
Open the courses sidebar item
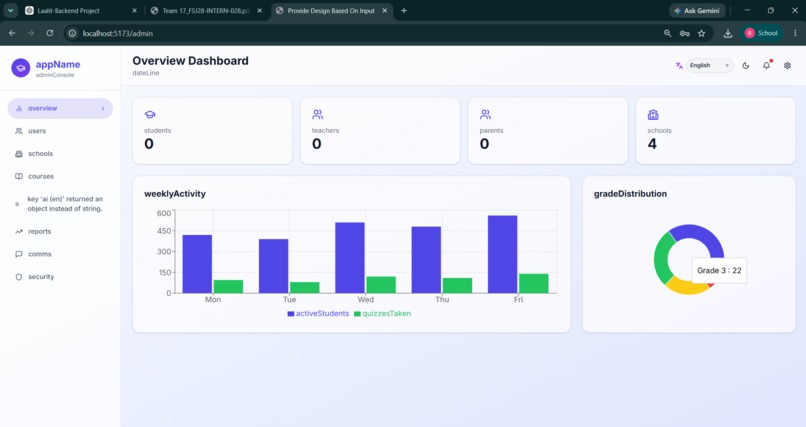click(x=60, y=176)
